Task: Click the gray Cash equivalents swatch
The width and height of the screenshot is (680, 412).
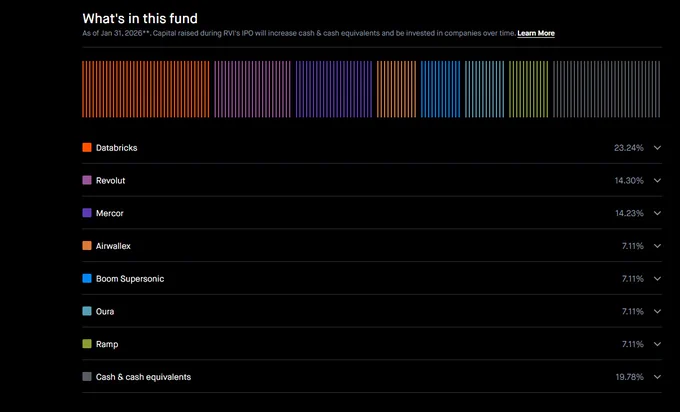Action: (x=87, y=377)
